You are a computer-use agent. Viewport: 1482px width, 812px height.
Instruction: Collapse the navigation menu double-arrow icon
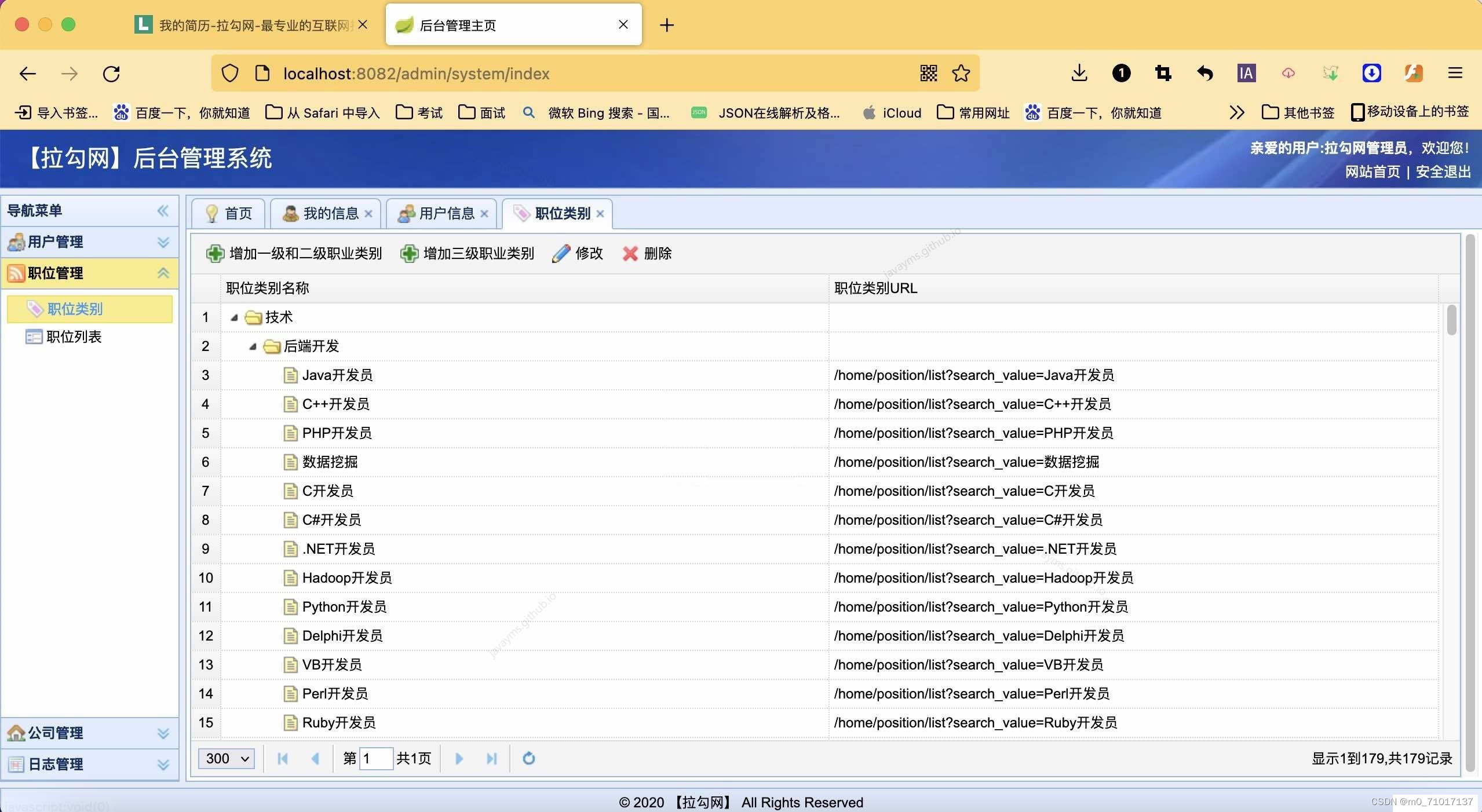163,211
